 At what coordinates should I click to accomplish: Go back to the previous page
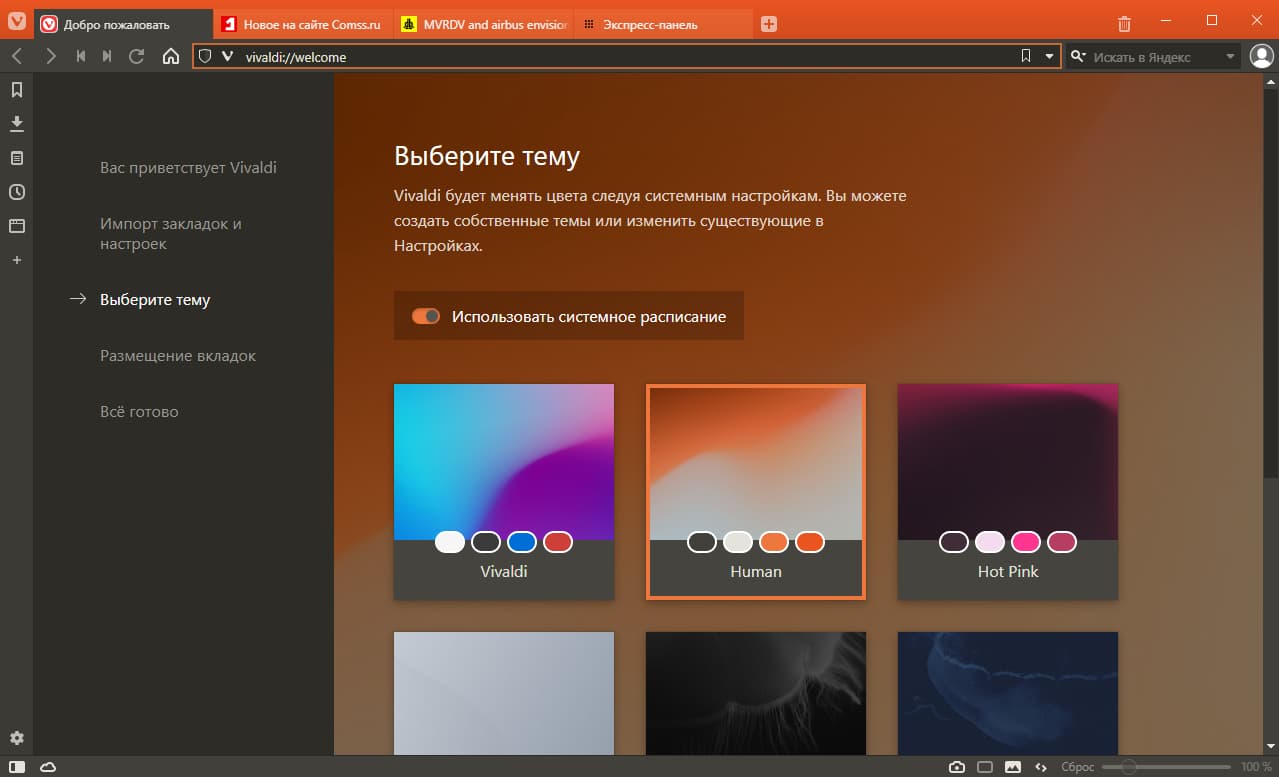pyautogui.click(x=17, y=56)
